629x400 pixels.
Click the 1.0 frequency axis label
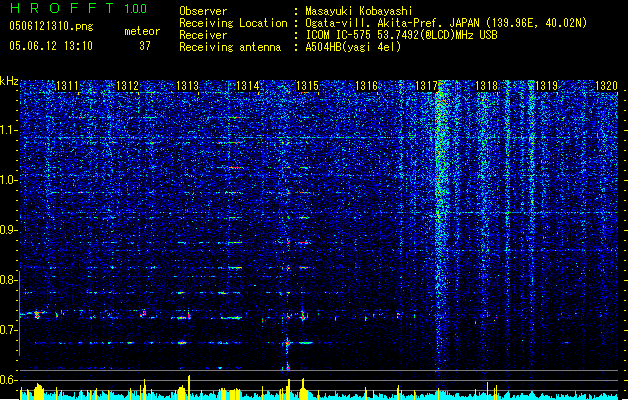[x=9, y=181]
